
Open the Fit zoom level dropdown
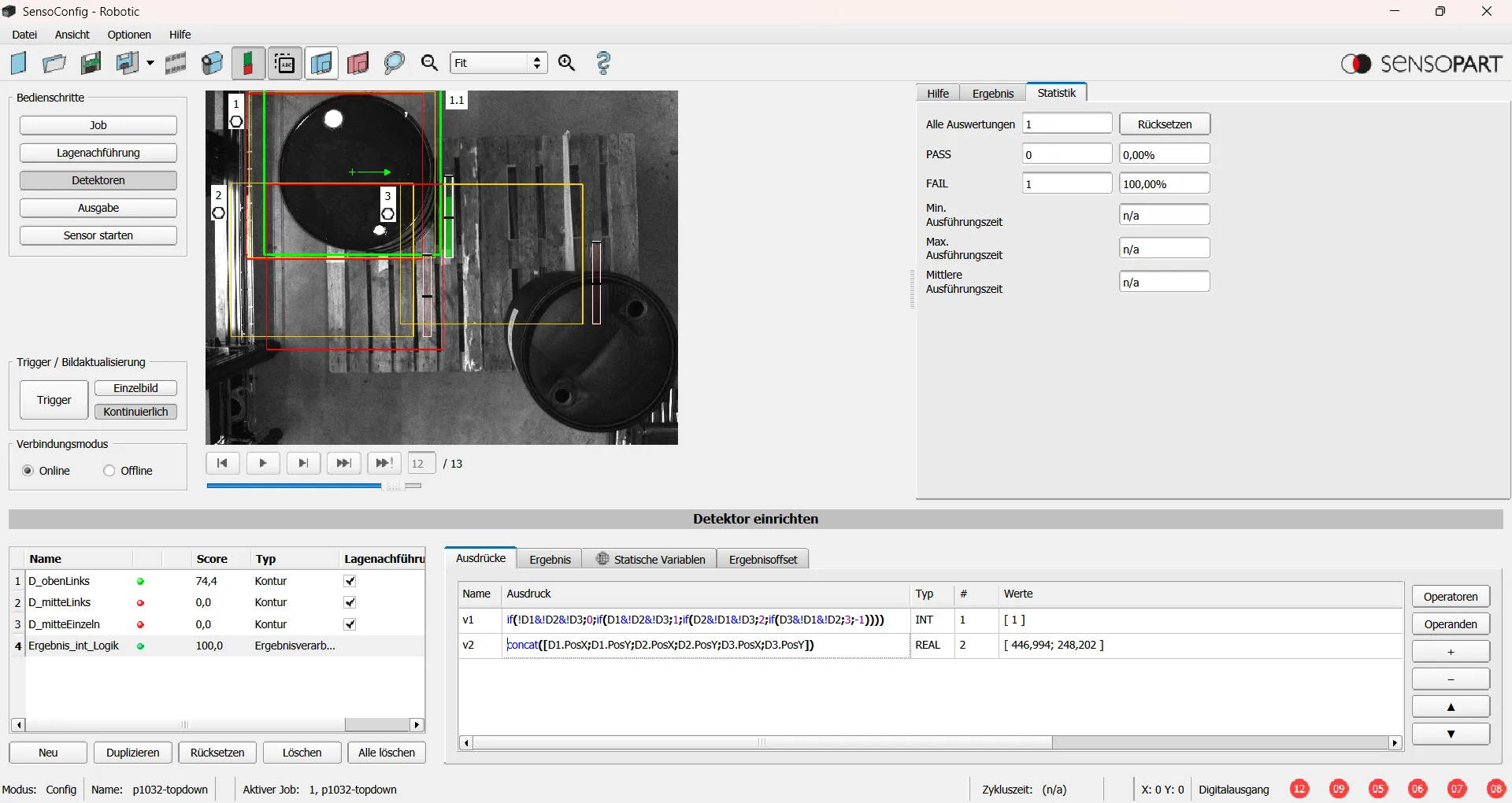point(537,63)
